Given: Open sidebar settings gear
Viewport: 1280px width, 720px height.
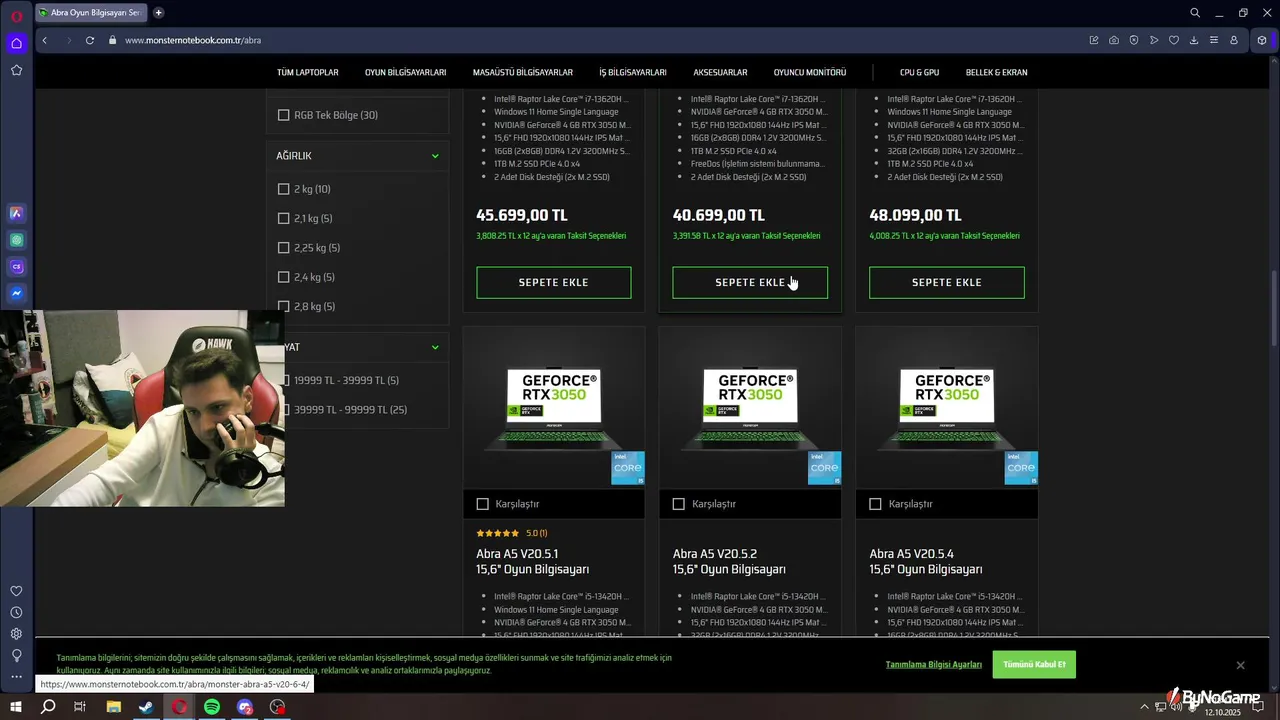Looking at the screenshot, I should (16, 634).
